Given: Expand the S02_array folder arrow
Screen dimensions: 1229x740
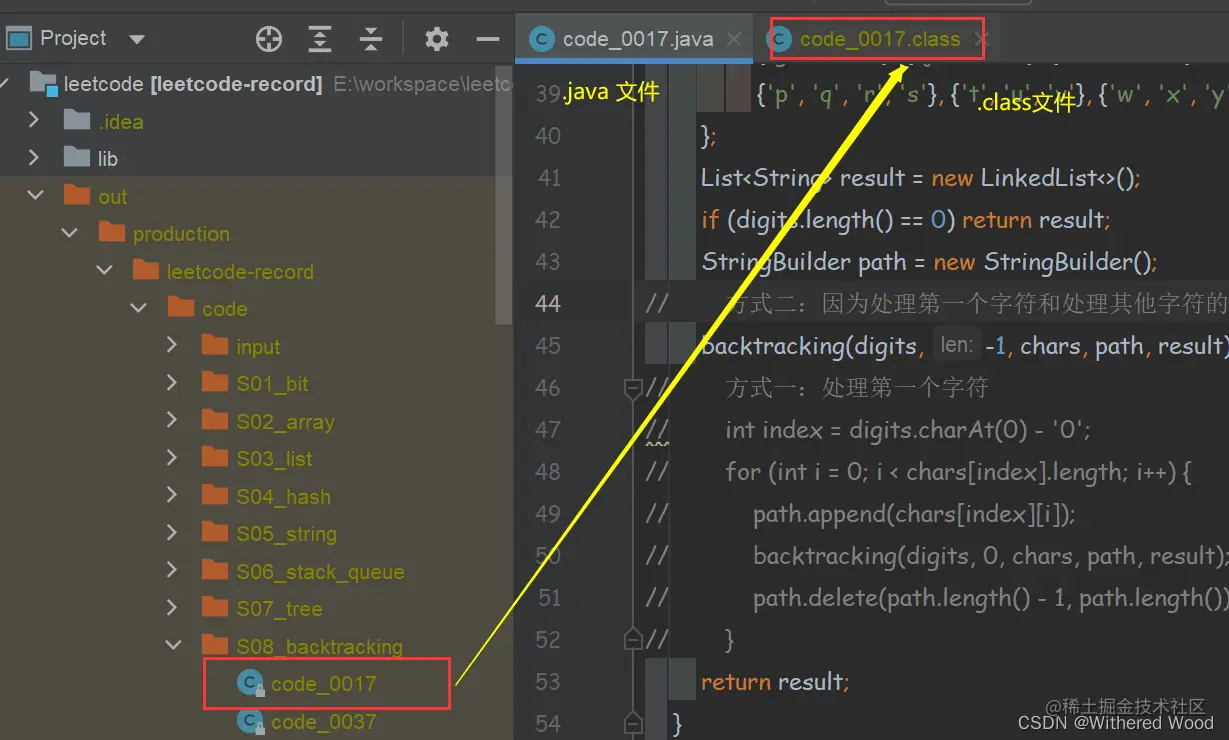Looking at the screenshot, I should pyautogui.click(x=172, y=421).
